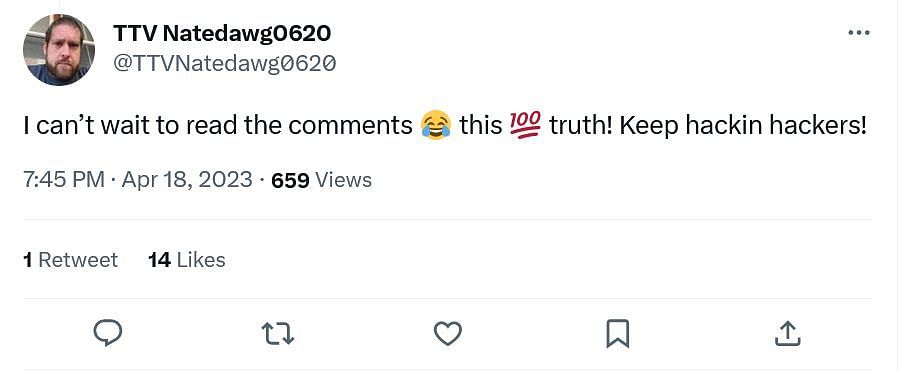Bookmark this tweet
The height and width of the screenshot is (371, 898).
pos(617,334)
